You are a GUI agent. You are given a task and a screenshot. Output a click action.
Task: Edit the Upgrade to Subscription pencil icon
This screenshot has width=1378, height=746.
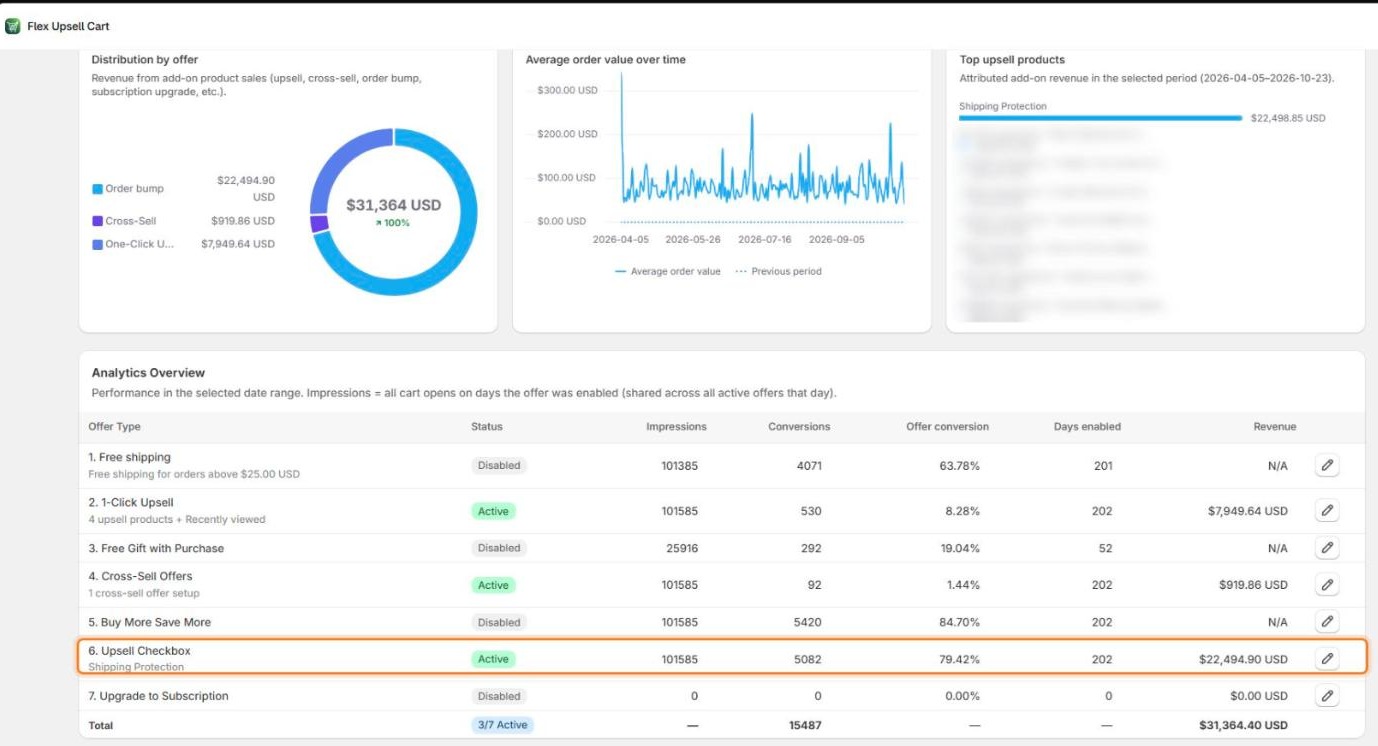[1327, 696]
